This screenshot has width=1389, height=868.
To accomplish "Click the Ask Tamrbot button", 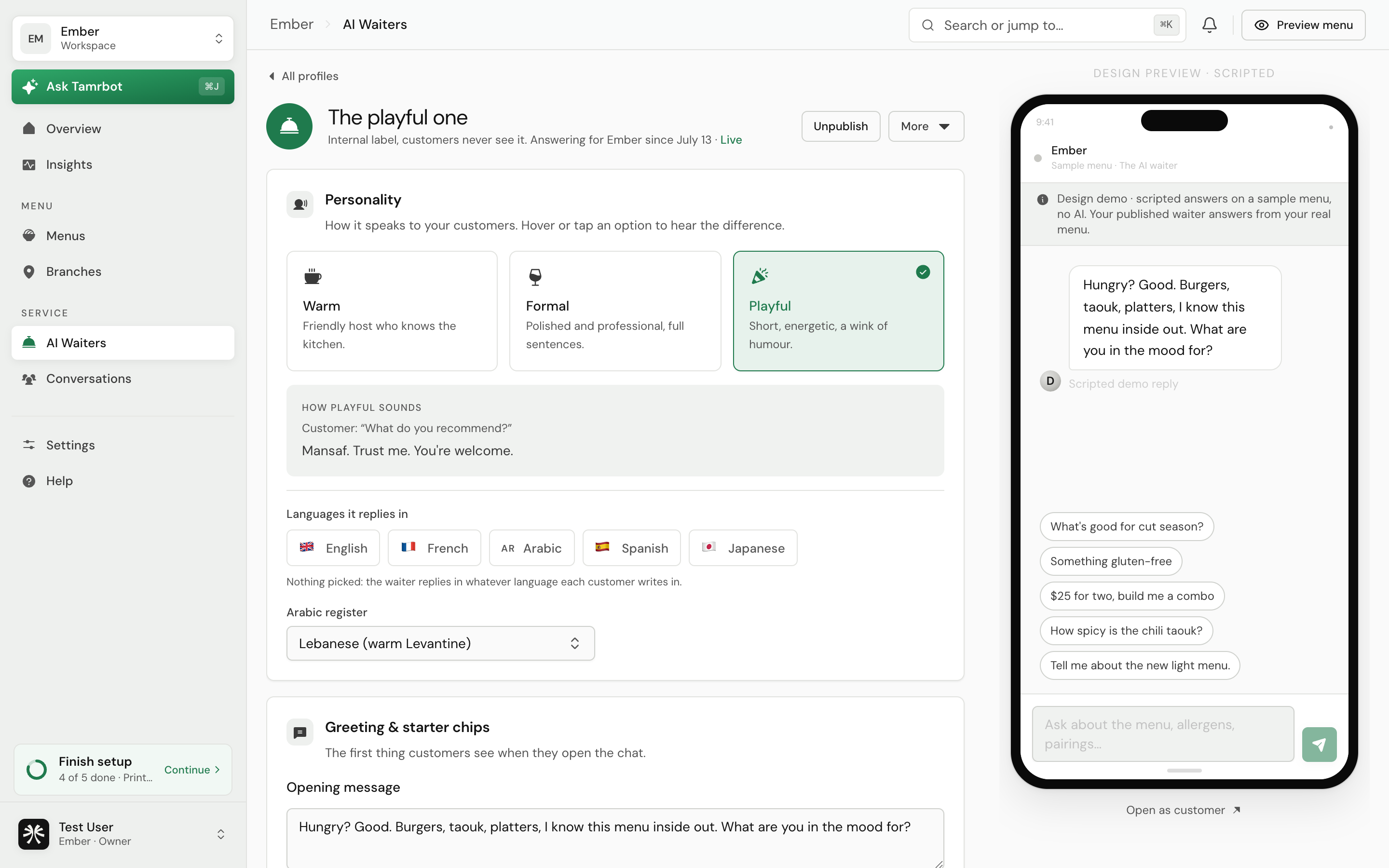I will tap(123, 87).
